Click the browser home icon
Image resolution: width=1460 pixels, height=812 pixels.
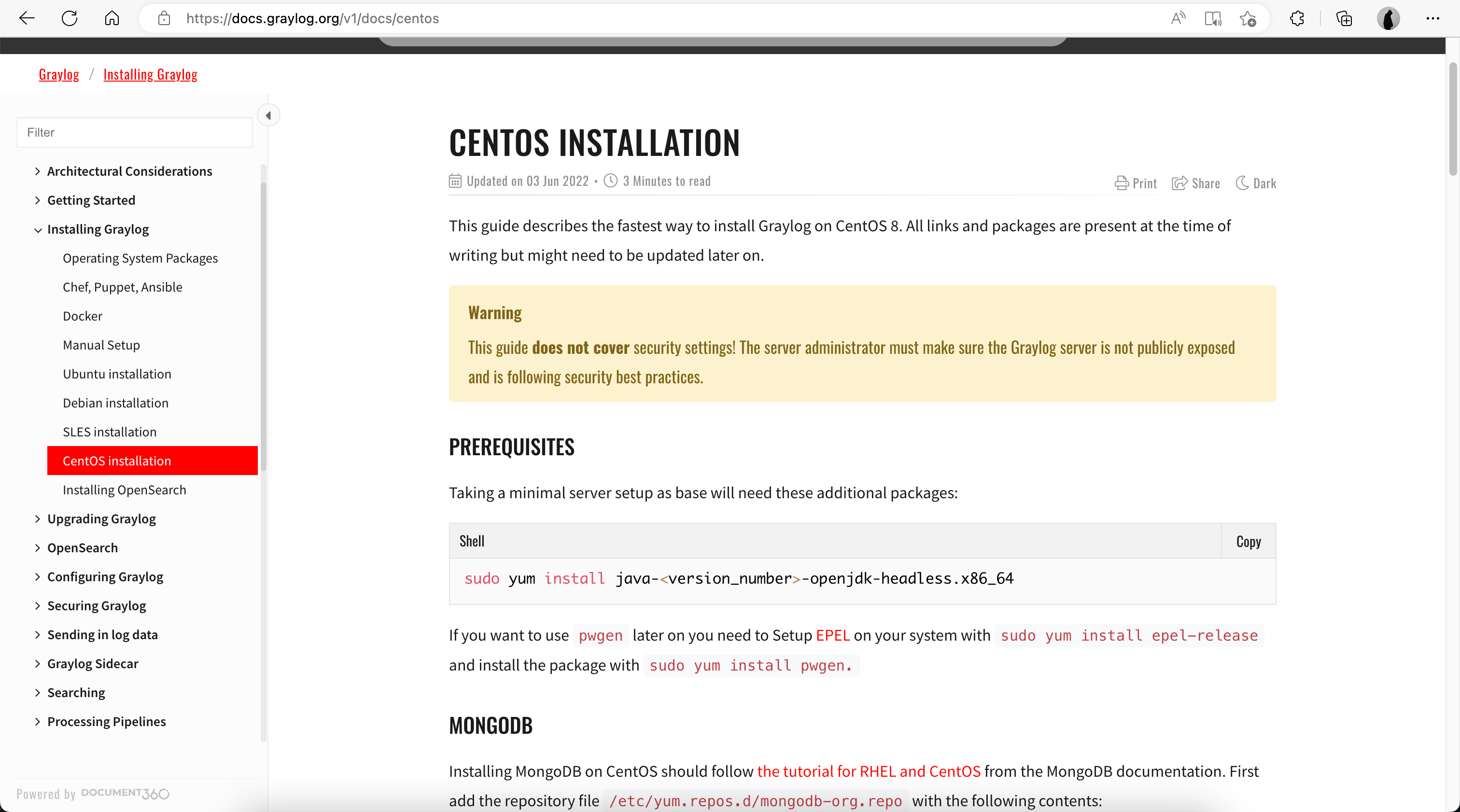pos(112,18)
